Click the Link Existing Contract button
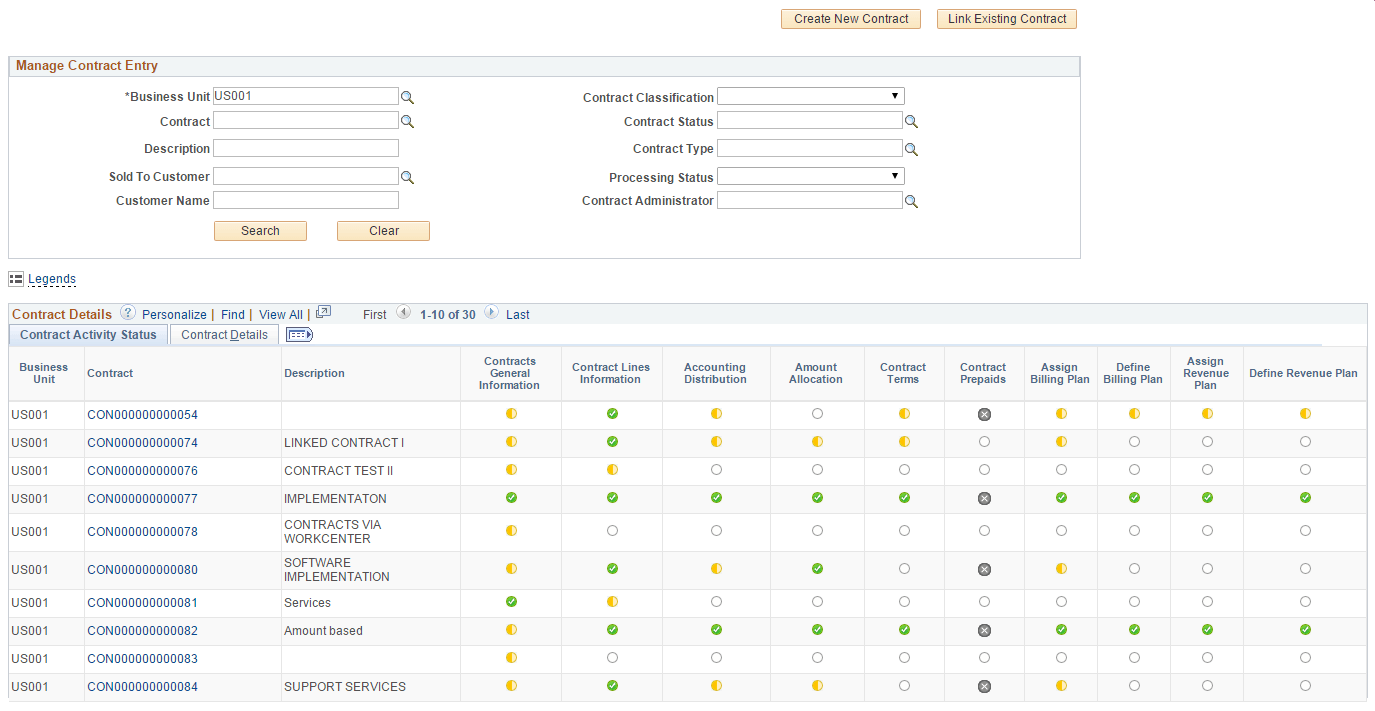Image resolution: width=1375 pixels, height=711 pixels. (x=1006, y=18)
